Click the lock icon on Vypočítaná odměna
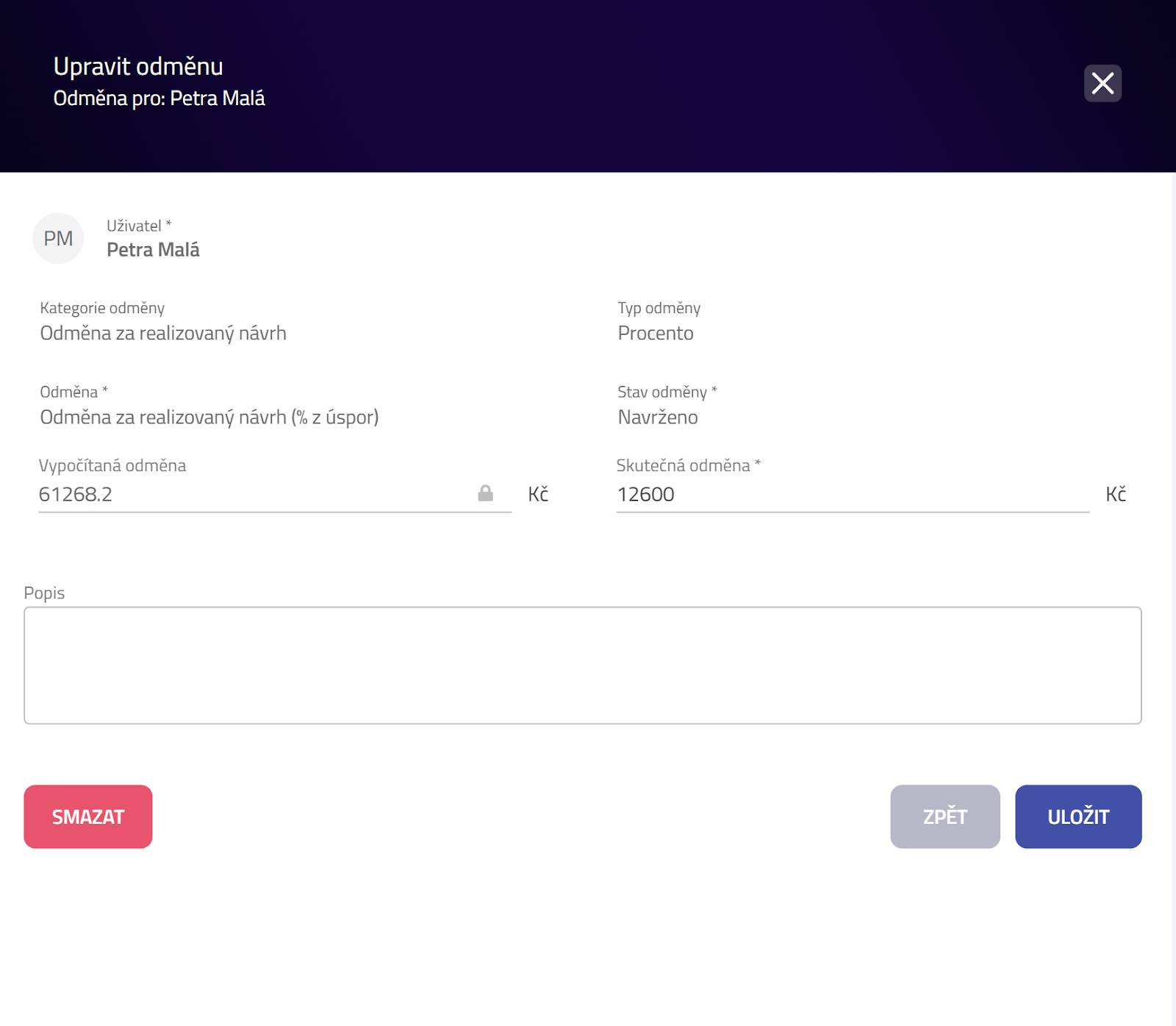Image resolution: width=1176 pixels, height=1026 pixels. 485,493
